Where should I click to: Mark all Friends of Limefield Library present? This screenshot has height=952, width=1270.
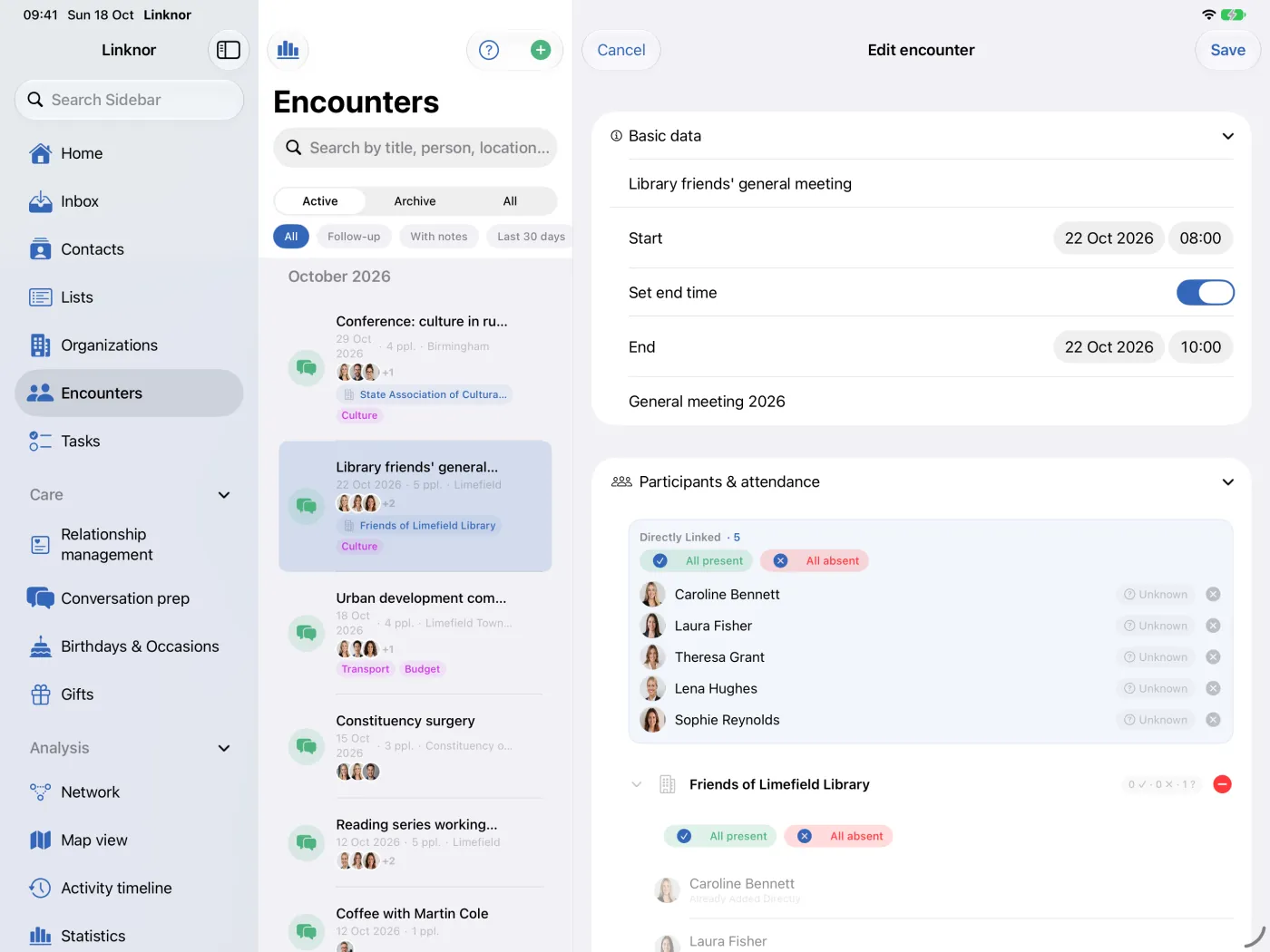(x=720, y=837)
